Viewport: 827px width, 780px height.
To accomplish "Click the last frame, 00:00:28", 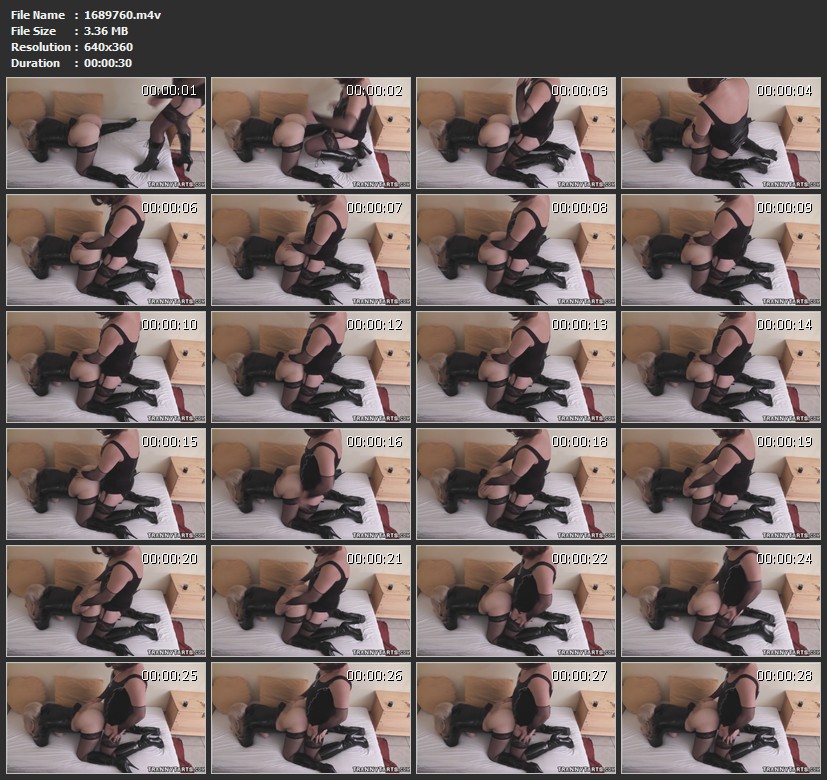I will [x=720, y=718].
